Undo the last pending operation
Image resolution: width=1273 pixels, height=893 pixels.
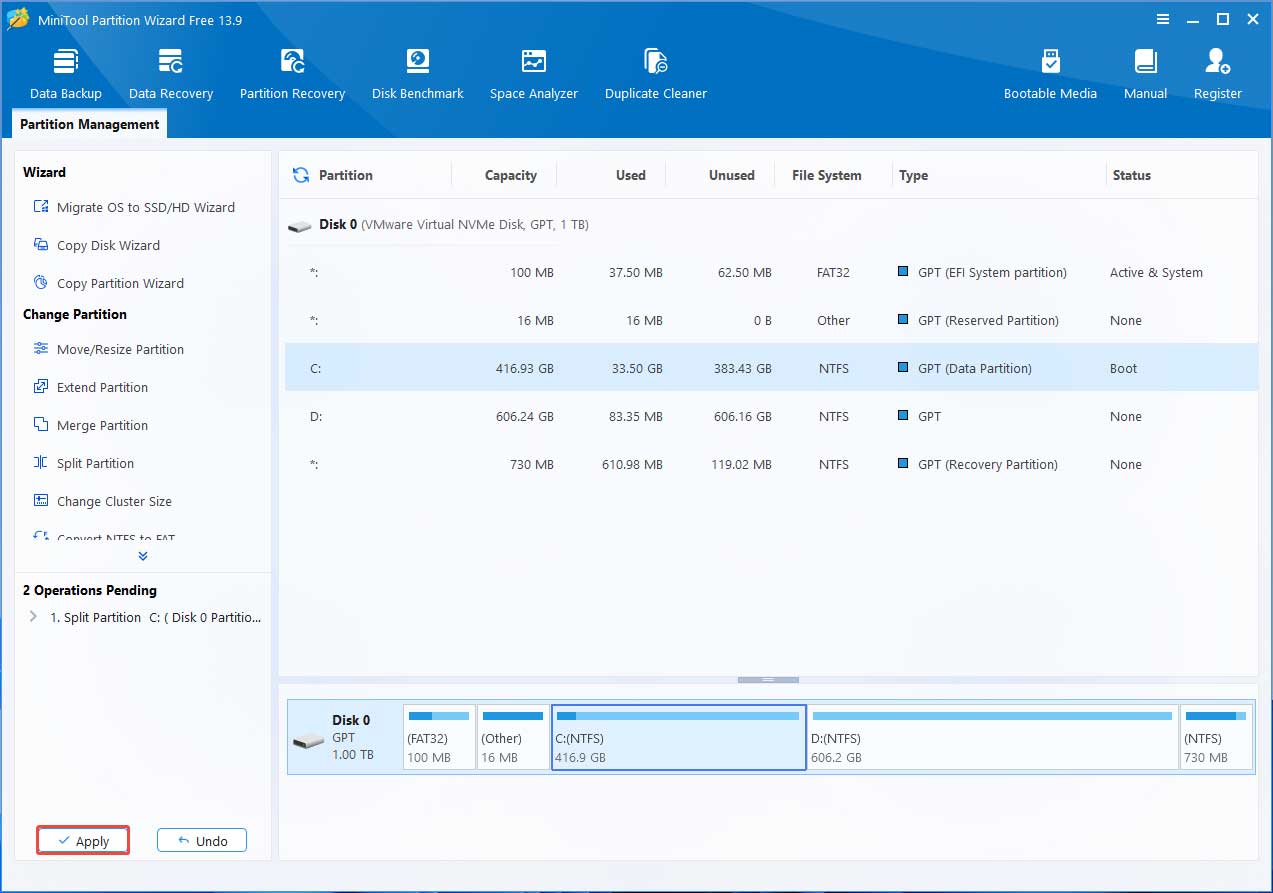[x=202, y=841]
